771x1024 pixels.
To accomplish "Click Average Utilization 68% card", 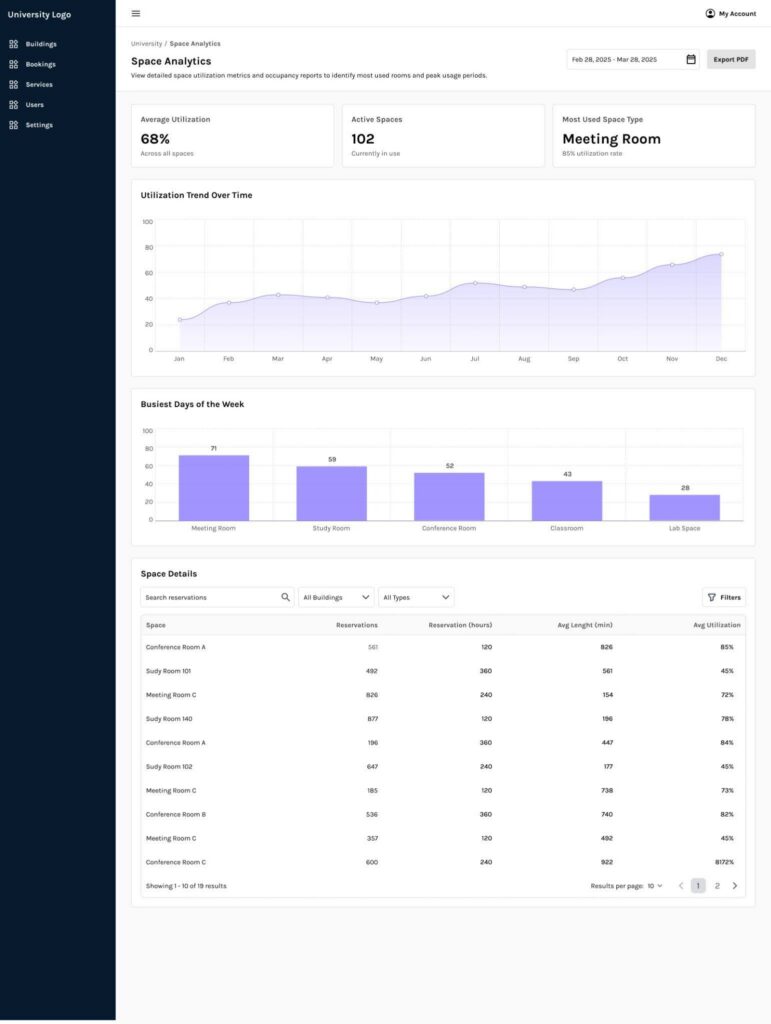I will point(232,136).
